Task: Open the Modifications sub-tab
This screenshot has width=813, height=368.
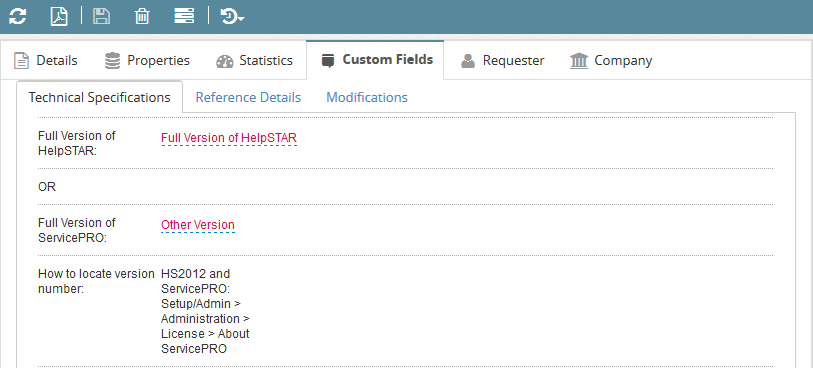Action: (367, 97)
